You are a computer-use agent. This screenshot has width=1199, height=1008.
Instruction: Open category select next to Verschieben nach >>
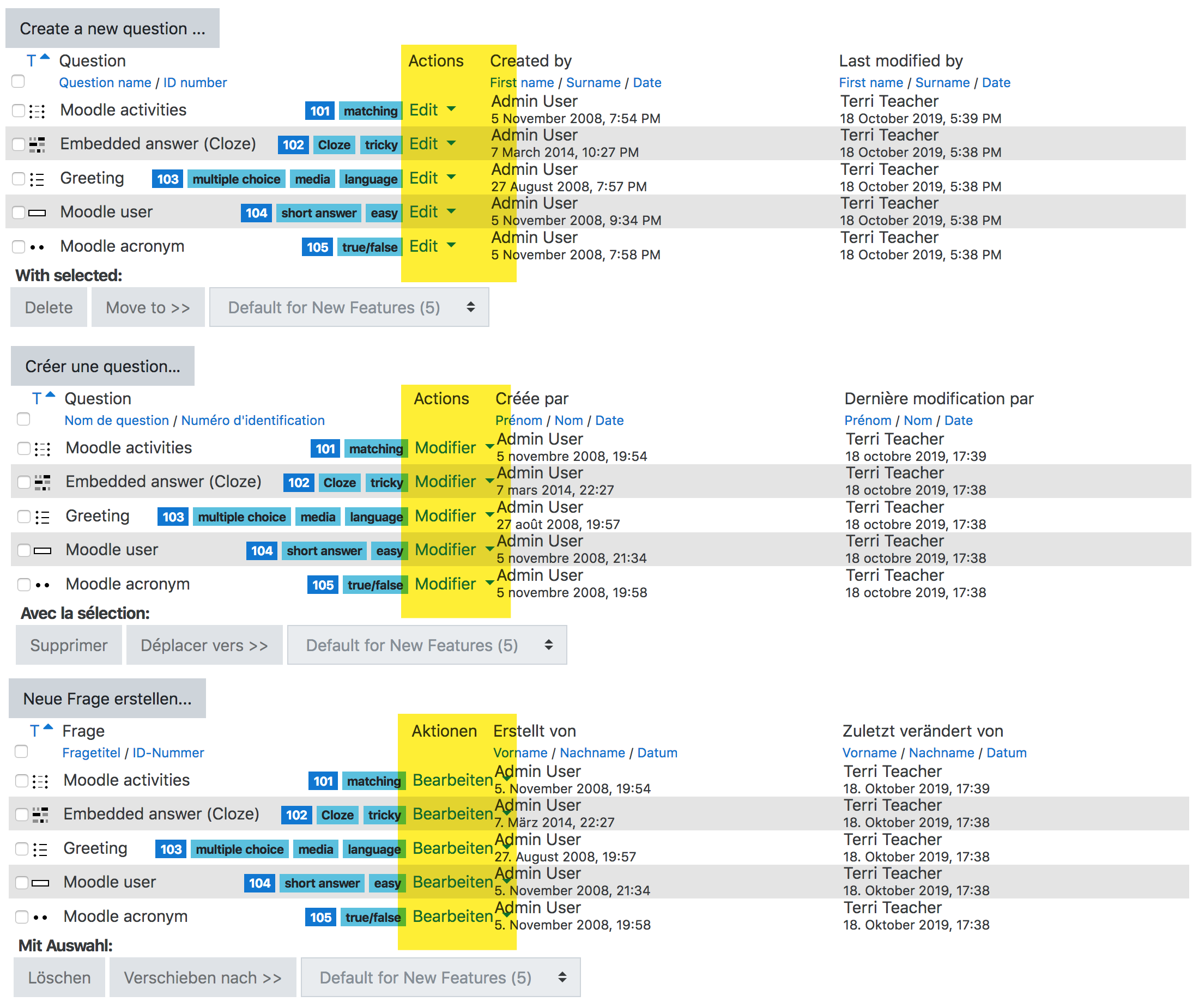point(440,977)
